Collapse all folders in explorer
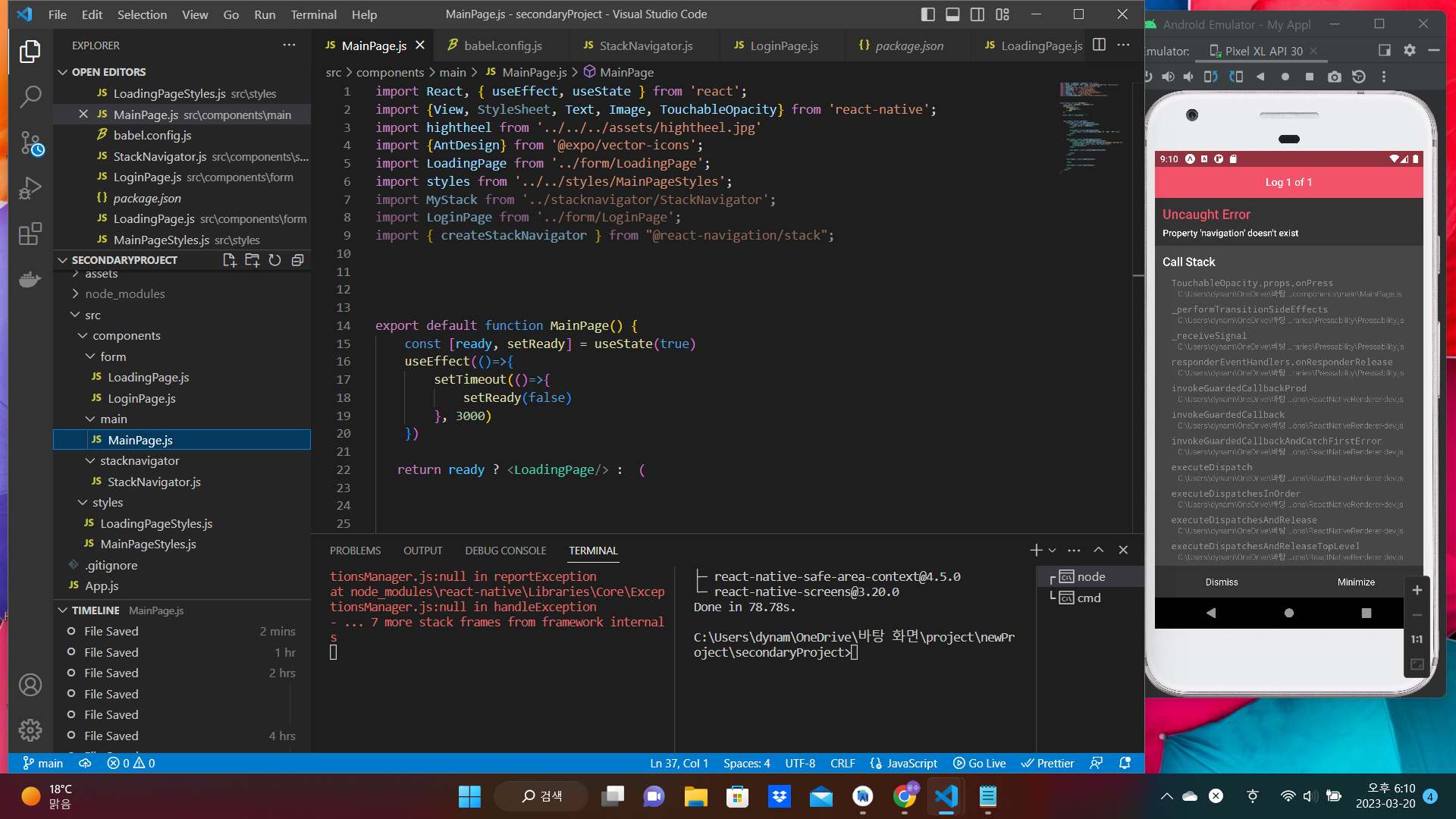Viewport: 1456px width, 819px height. pyautogui.click(x=297, y=260)
